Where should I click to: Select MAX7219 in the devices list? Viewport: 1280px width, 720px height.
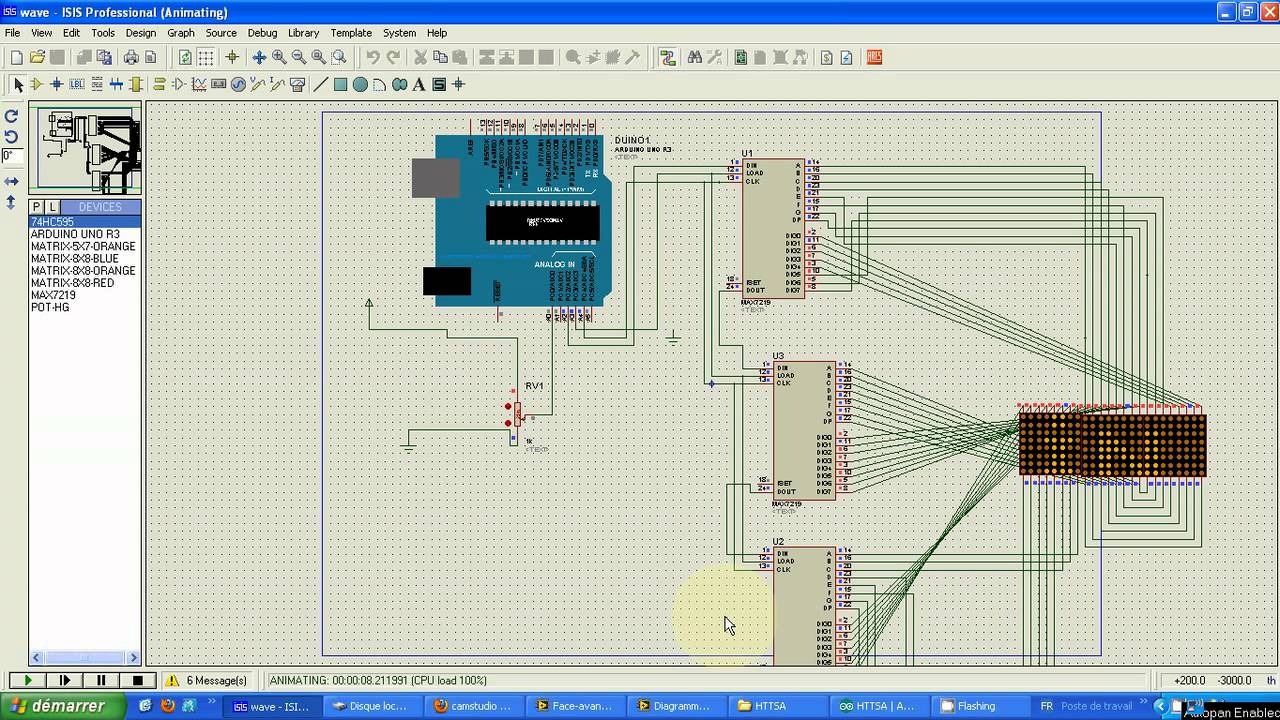coord(53,295)
